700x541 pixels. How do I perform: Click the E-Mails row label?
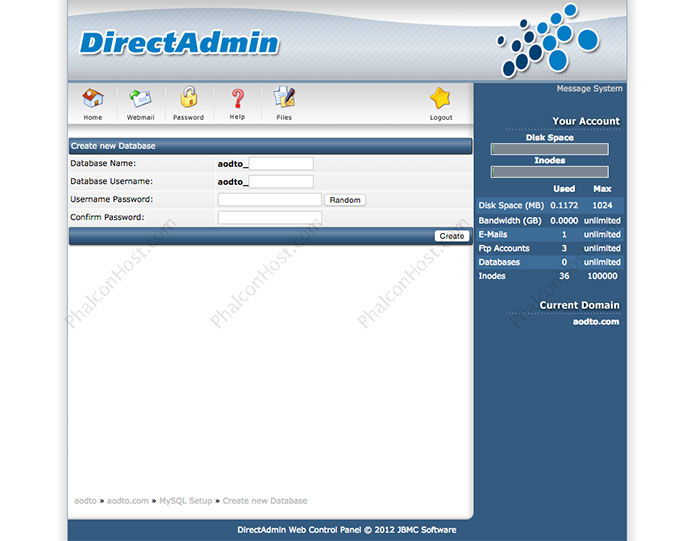click(x=493, y=234)
